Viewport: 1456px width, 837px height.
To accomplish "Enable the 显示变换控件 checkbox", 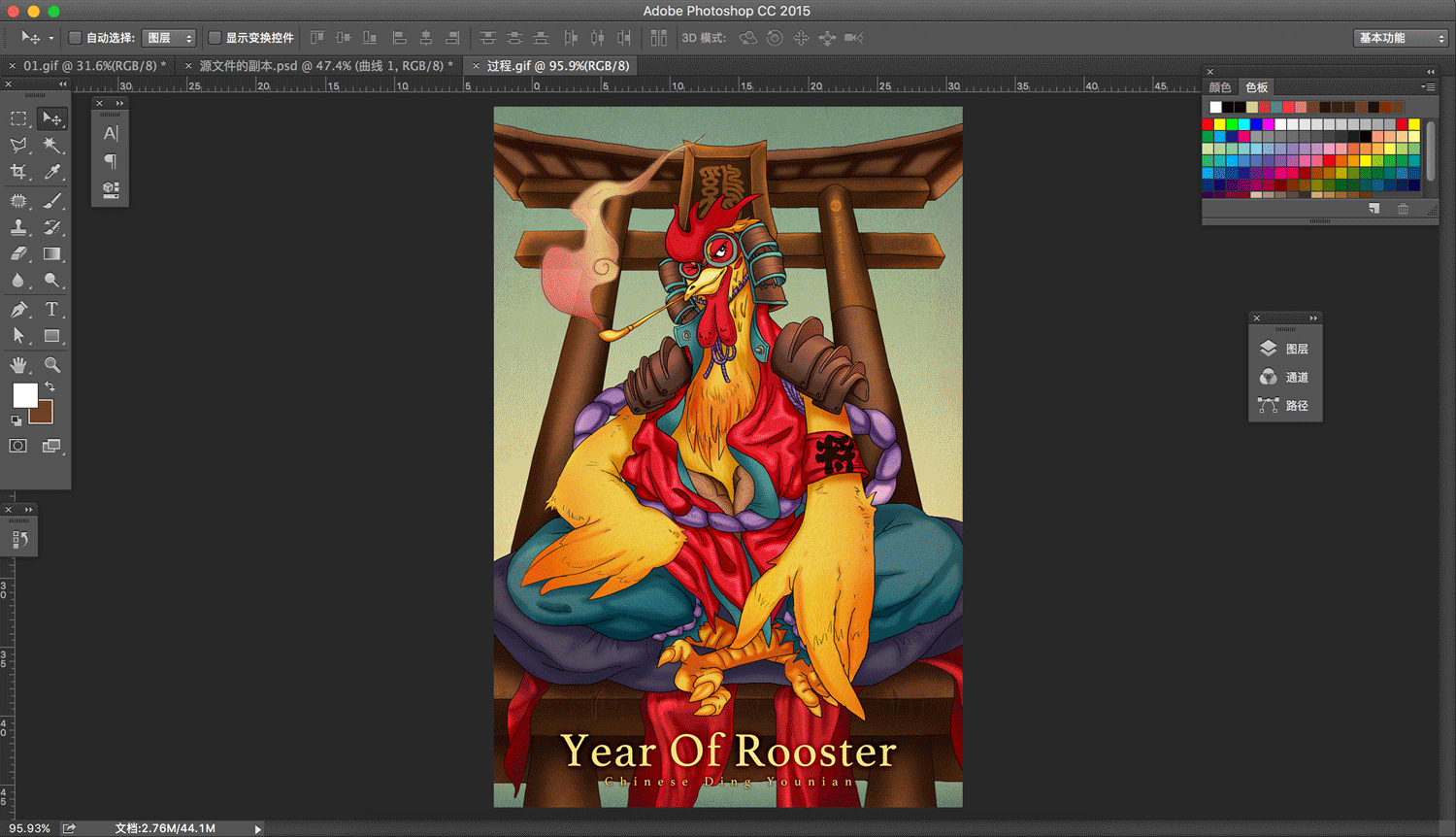I will [x=215, y=38].
